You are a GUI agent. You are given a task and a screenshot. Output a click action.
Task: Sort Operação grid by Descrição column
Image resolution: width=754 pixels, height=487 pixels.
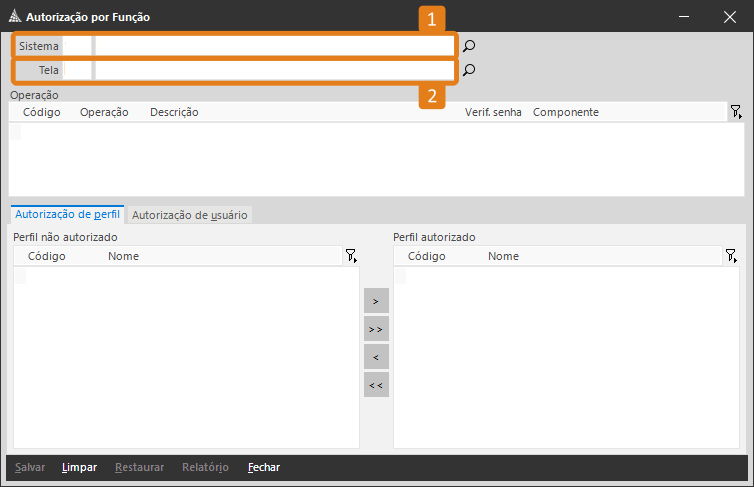click(x=174, y=112)
